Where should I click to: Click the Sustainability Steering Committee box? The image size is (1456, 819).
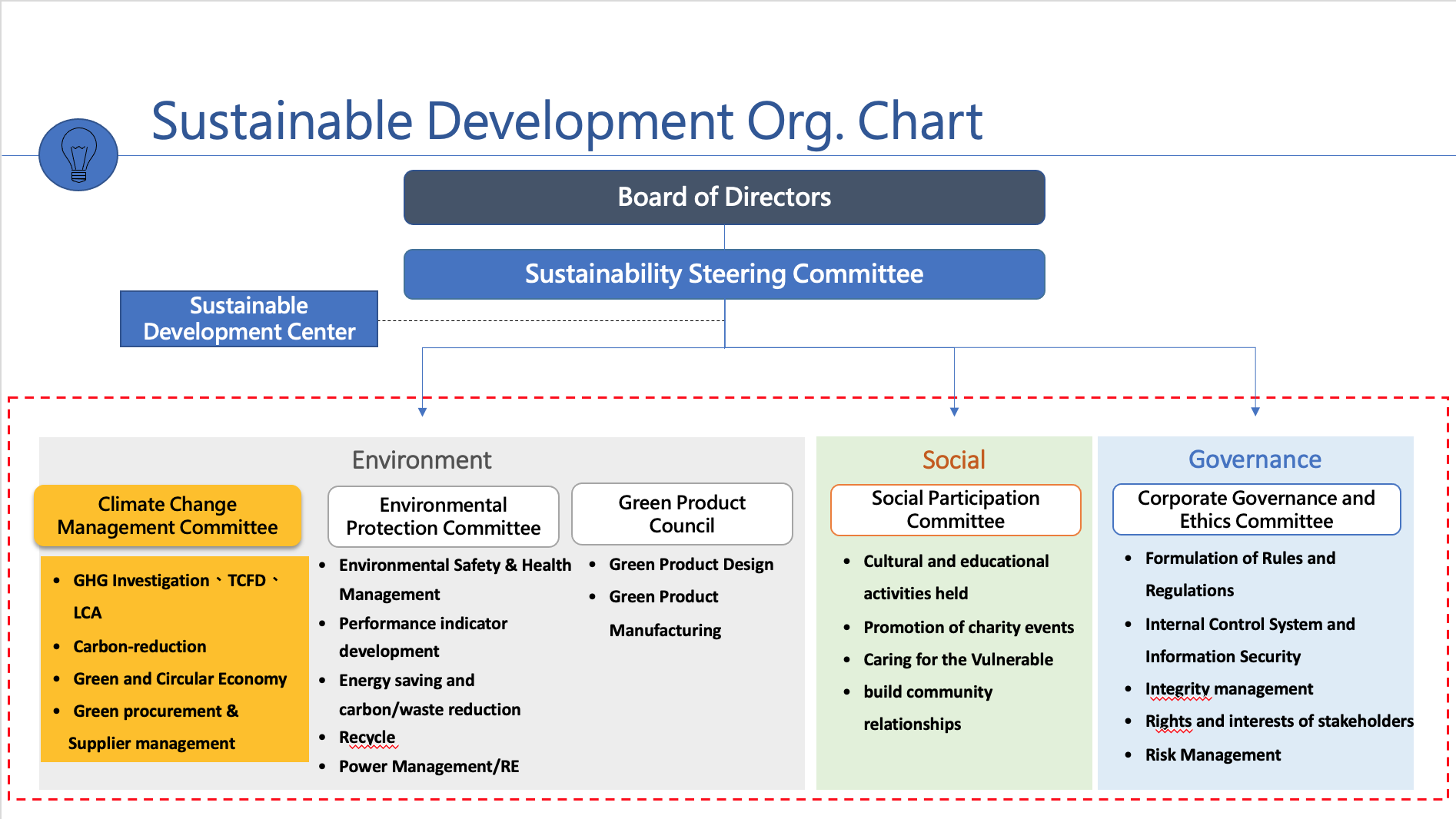tap(723, 274)
